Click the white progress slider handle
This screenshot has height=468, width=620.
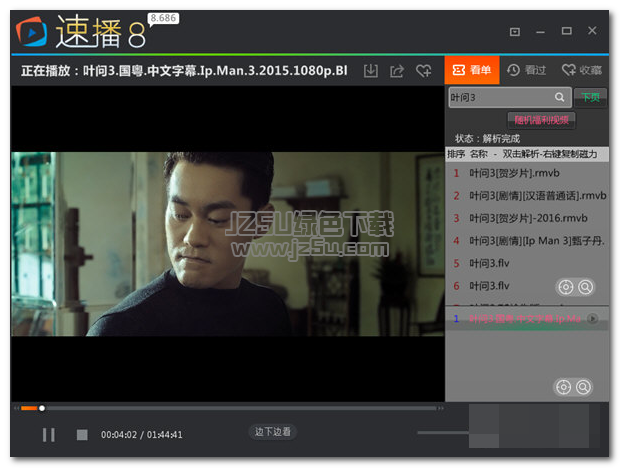pyautogui.click(x=42, y=408)
